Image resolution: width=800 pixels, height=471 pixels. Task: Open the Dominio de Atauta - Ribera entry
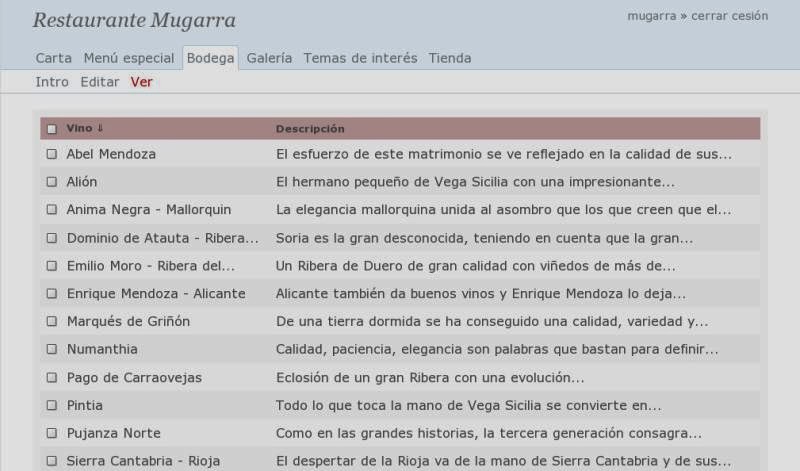coord(163,238)
